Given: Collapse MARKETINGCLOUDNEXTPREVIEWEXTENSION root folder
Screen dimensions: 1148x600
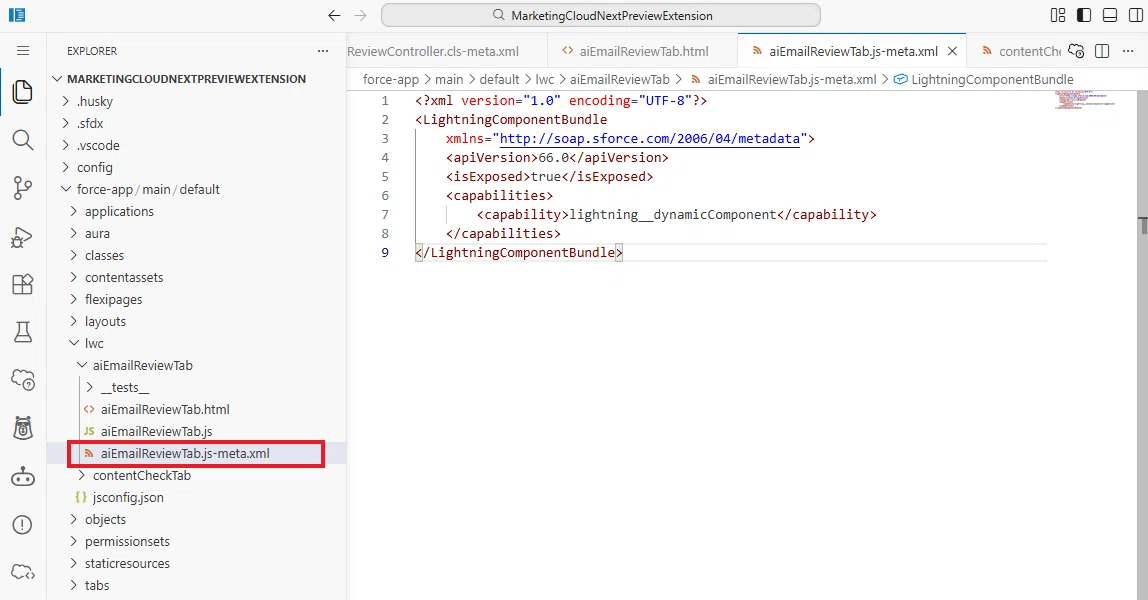Looking at the screenshot, I should [x=196, y=79].
